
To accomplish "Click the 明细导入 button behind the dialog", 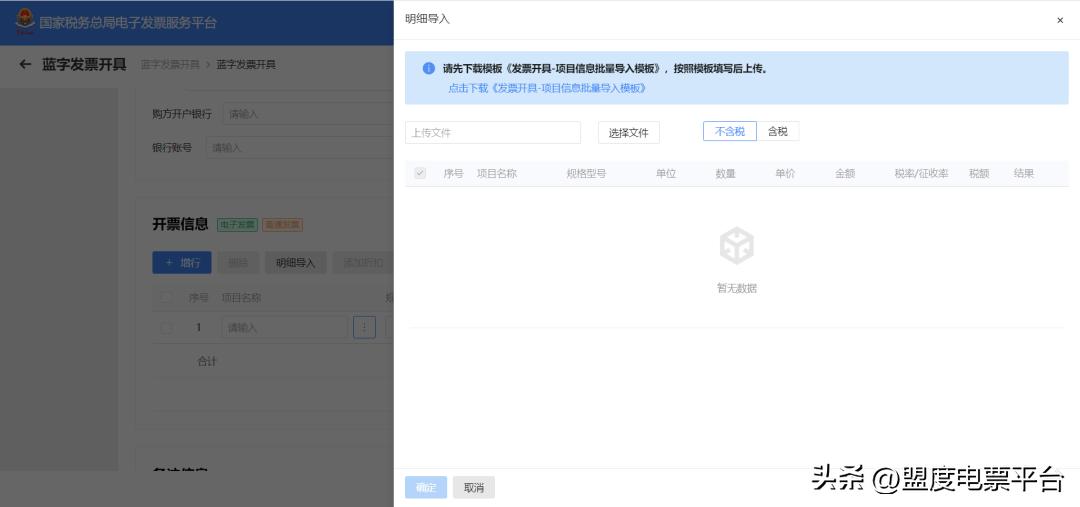I will tap(295, 262).
